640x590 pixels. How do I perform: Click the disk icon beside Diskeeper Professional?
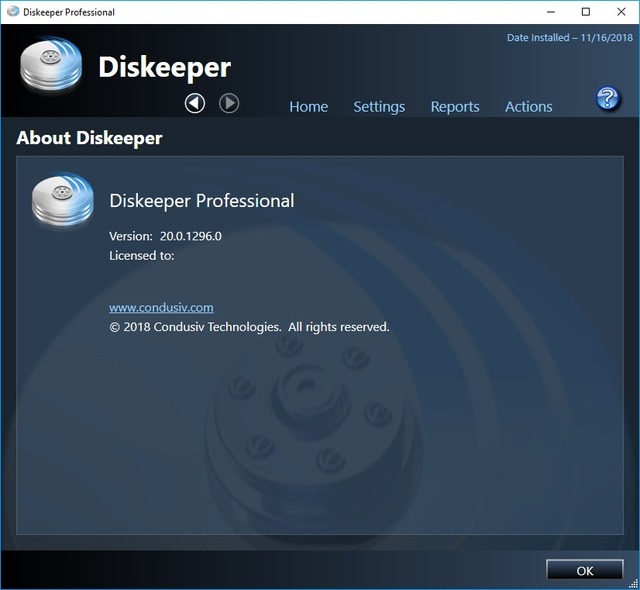[x=62, y=201]
